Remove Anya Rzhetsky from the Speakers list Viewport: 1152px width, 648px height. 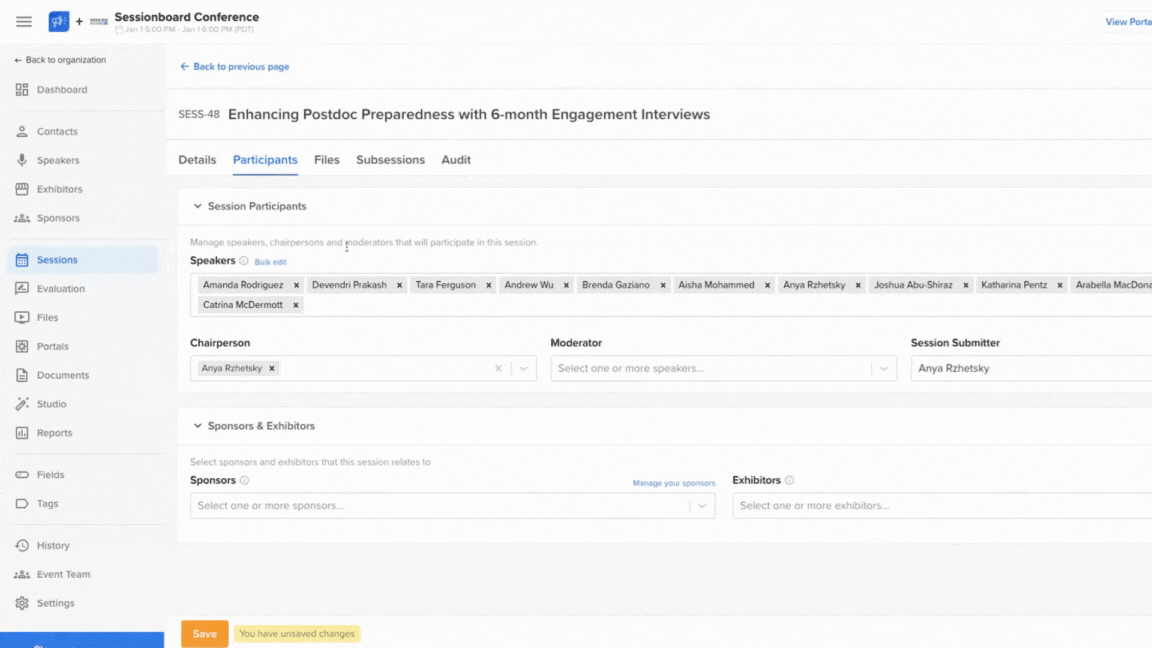click(858, 285)
